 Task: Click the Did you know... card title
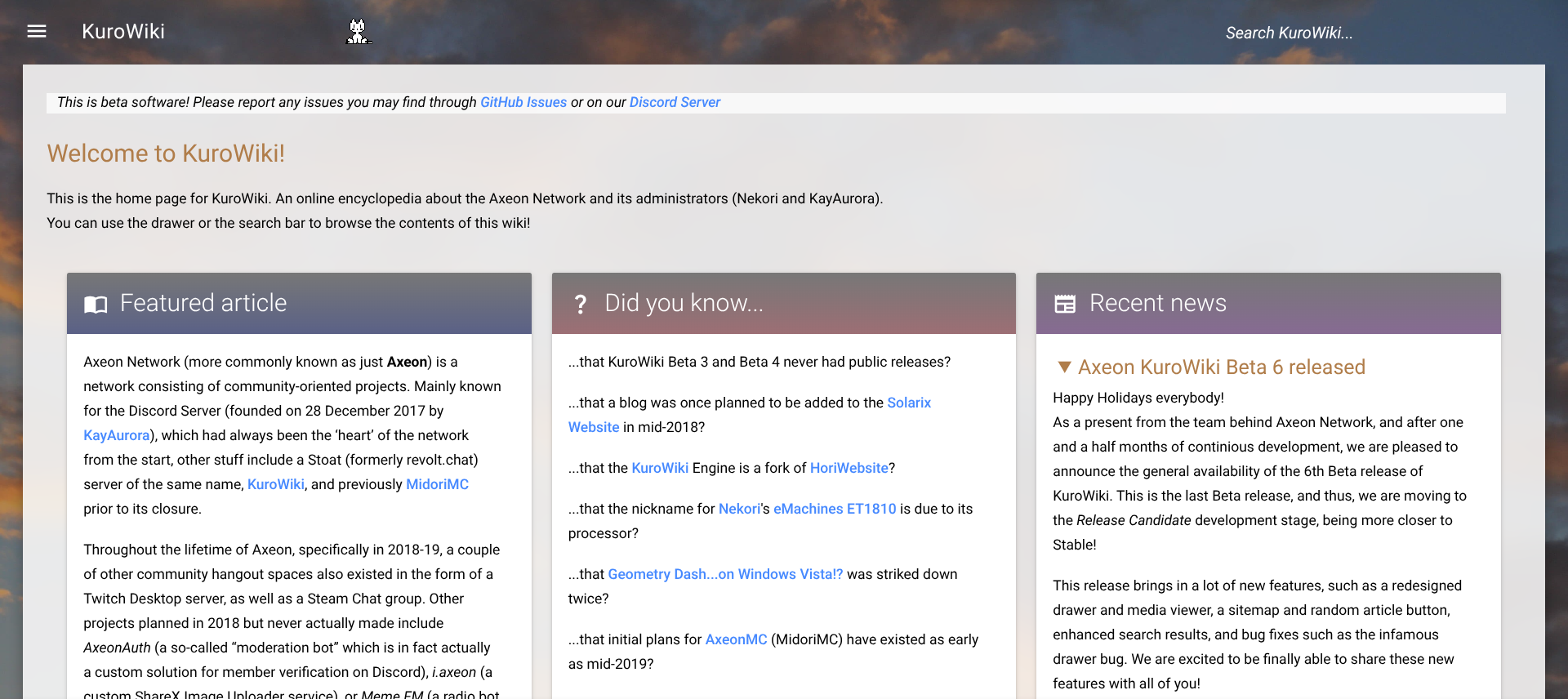[x=684, y=303]
